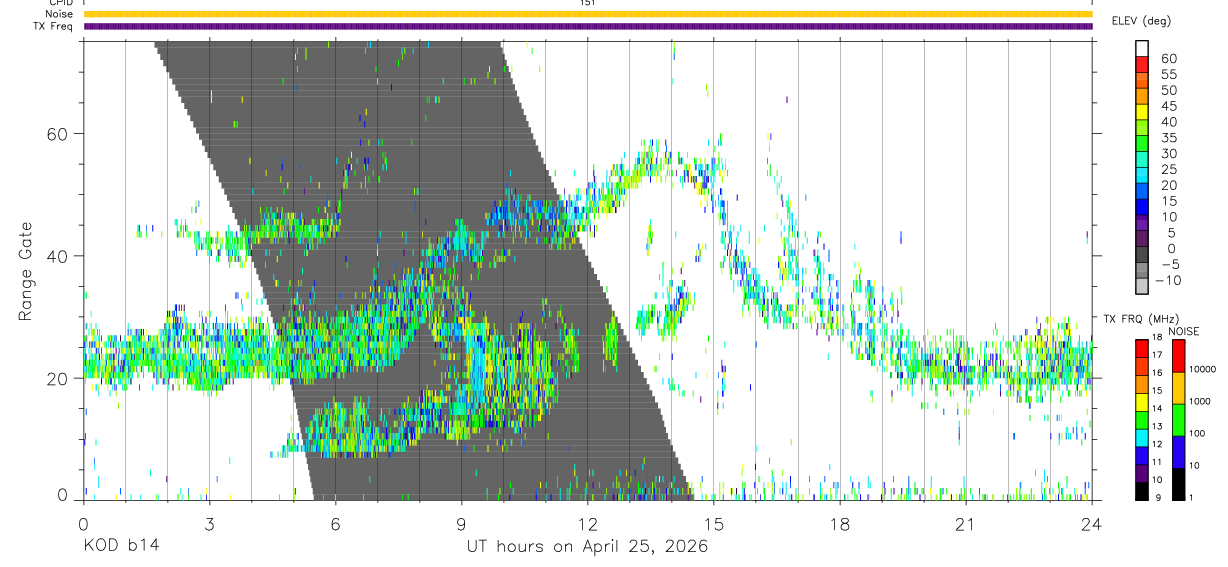Click the '1' tick at NOISE scale bottom
Viewport: 1228px width, 567px height.
click(x=1191, y=497)
